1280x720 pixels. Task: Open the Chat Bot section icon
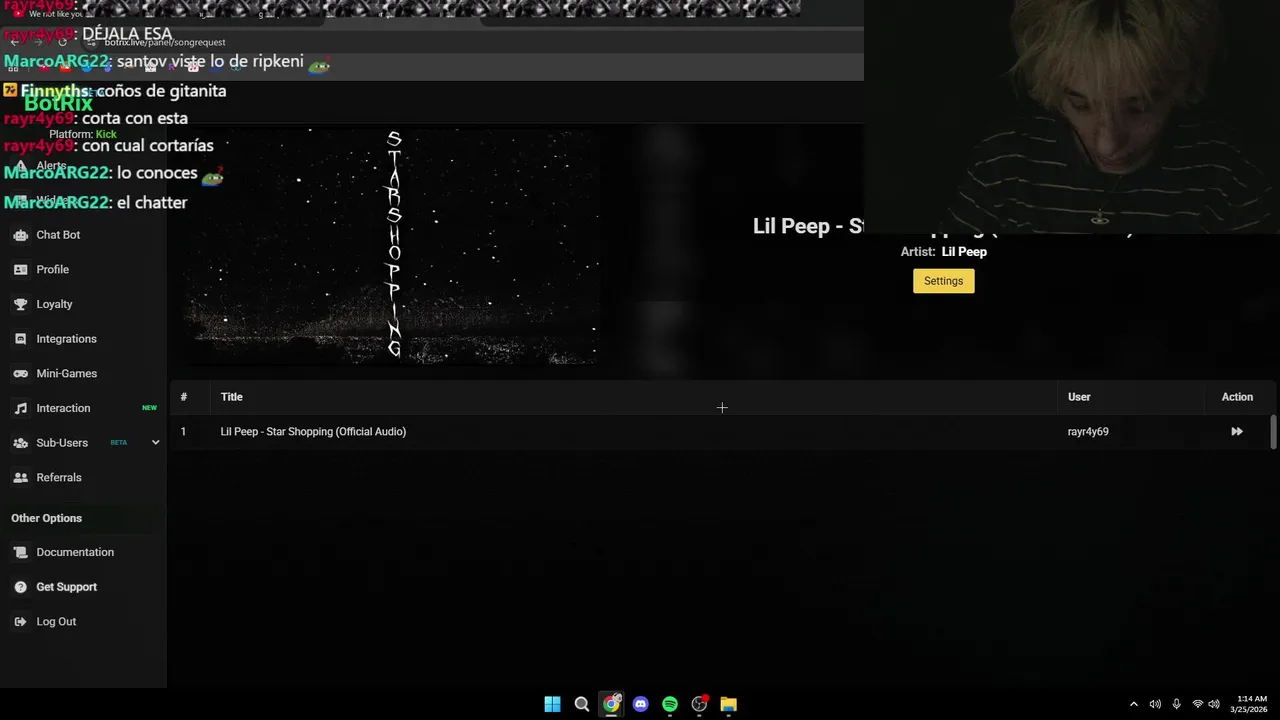pos(20,235)
